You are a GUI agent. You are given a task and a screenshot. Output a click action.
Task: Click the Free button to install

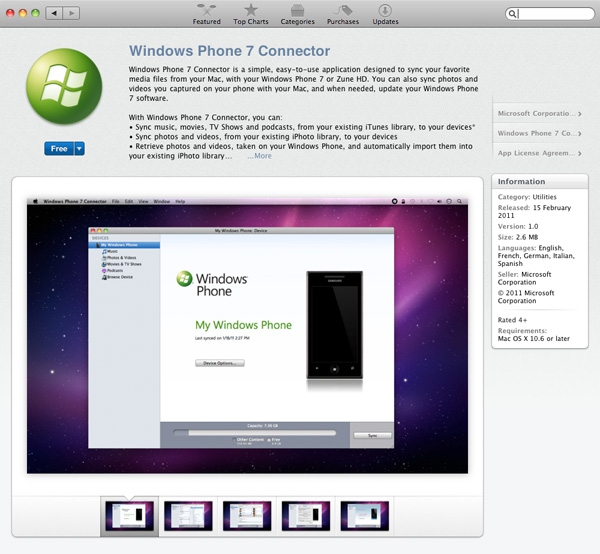point(59,148)
